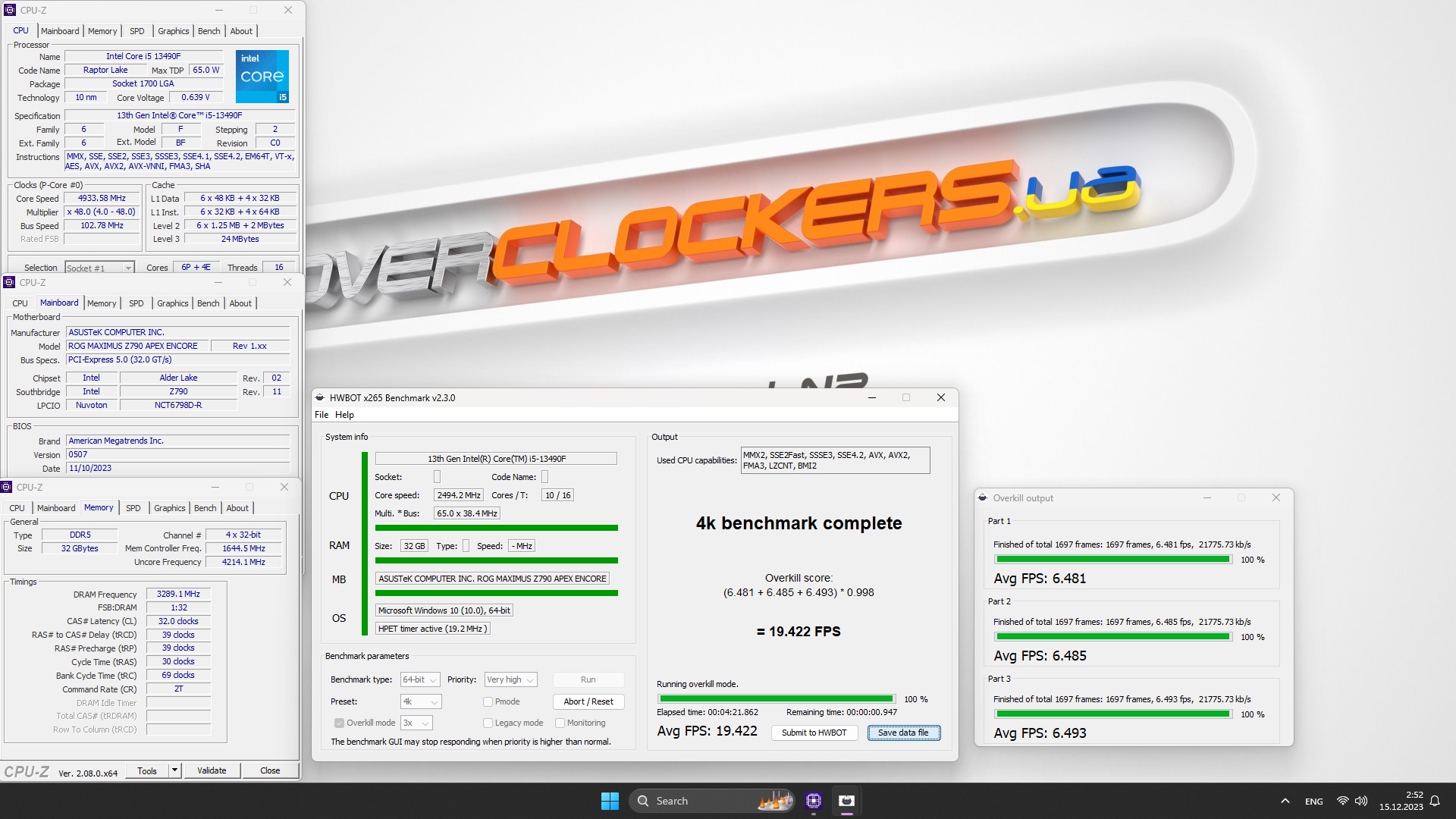Screen dimensions: 1456x819
Task: Click HWBOT x265 taskbar icon
Action: click(x=847, y=801)
